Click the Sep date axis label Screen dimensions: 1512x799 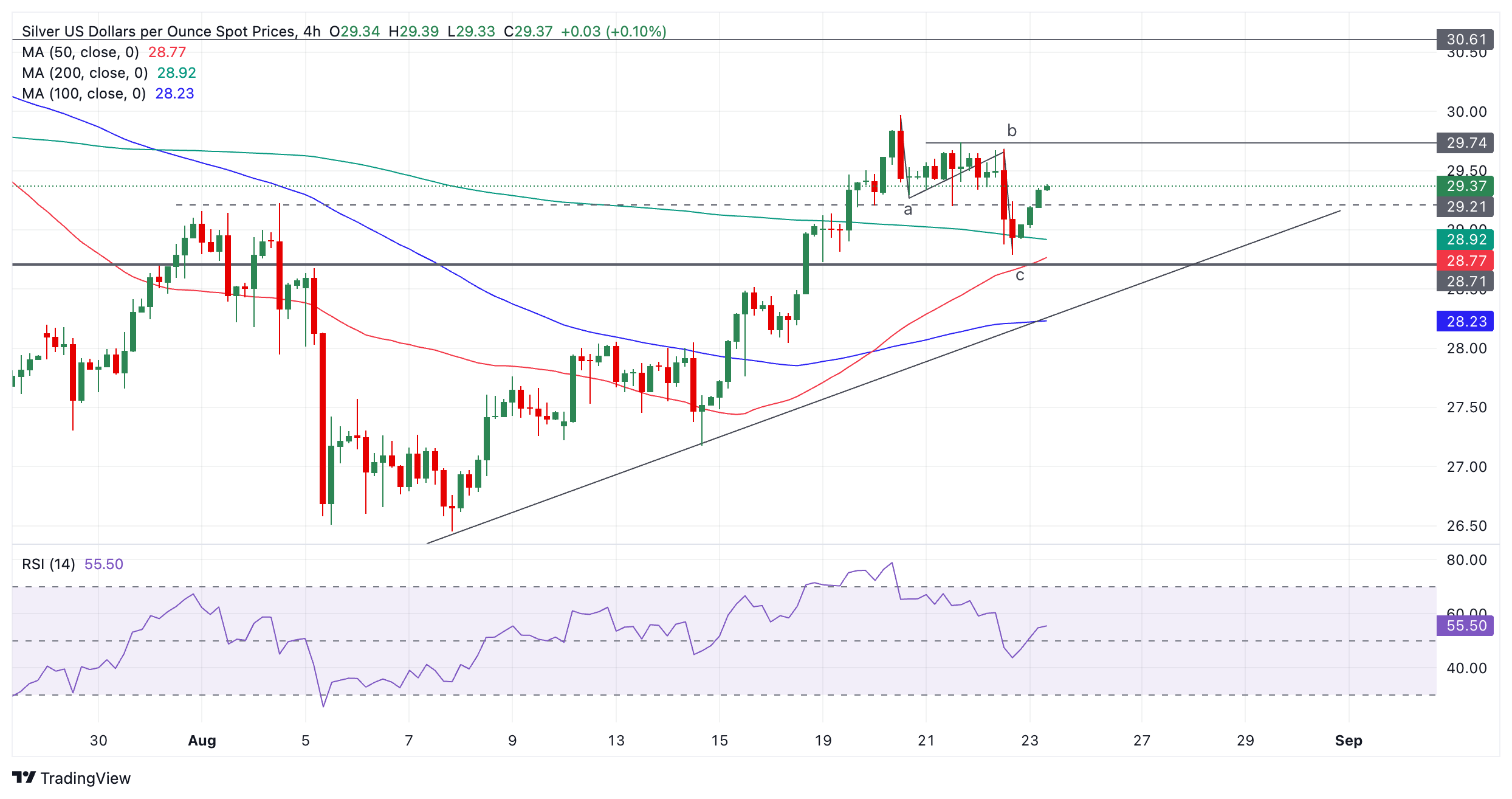click(1349, 741)
